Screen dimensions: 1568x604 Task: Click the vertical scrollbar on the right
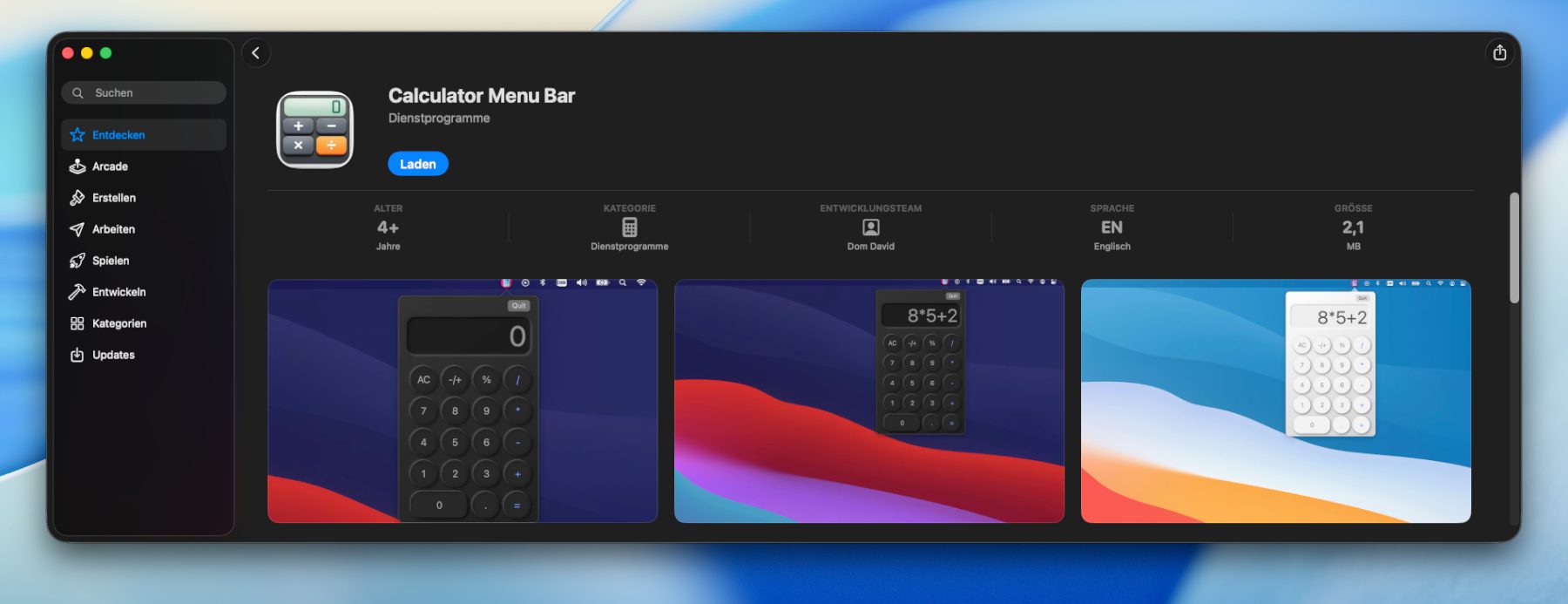1514,248
